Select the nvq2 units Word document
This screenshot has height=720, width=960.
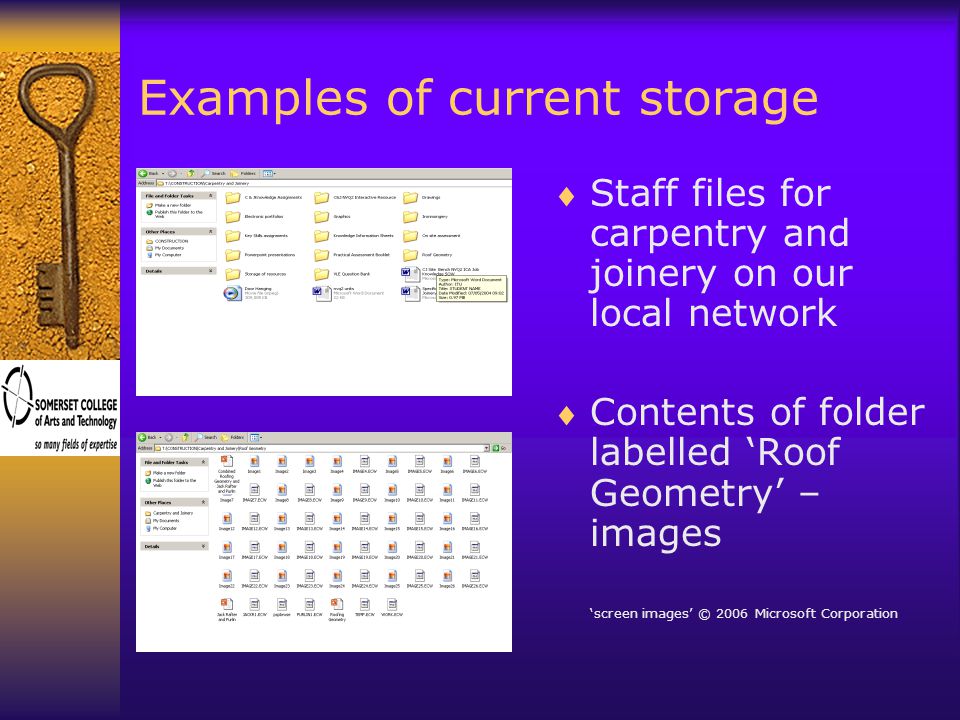[x=348, y=293]
